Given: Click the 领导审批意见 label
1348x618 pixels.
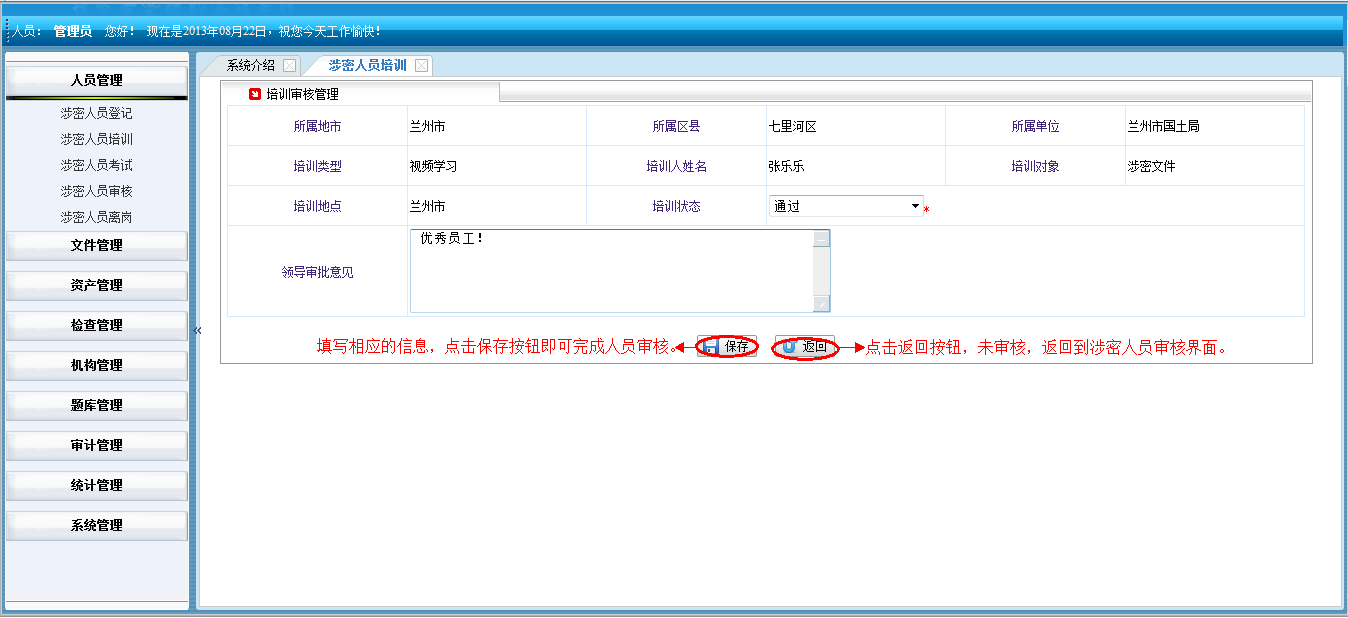Looking at the screenshot, I should (317, 272).
